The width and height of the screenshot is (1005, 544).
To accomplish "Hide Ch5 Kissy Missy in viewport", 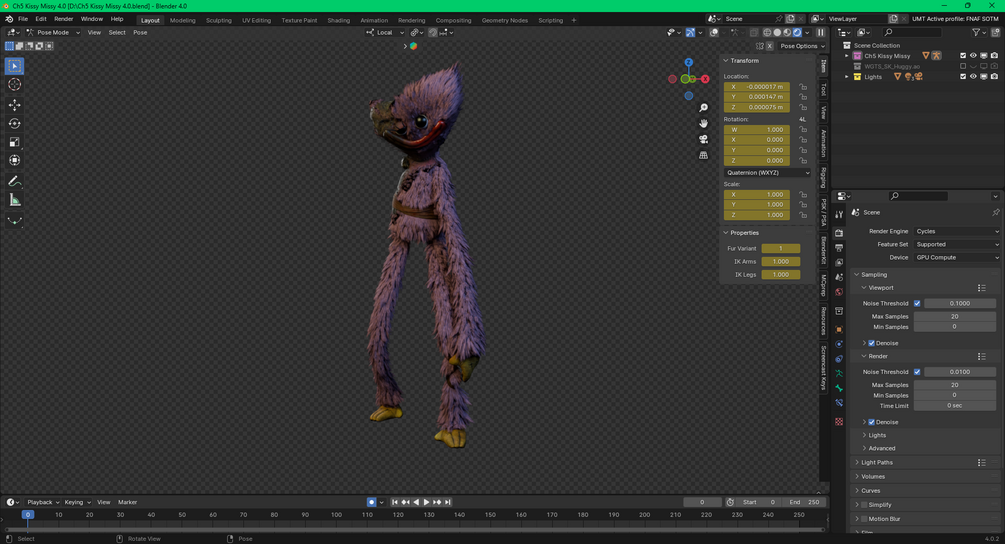I will pyautogui.click(x=973, y=56).
